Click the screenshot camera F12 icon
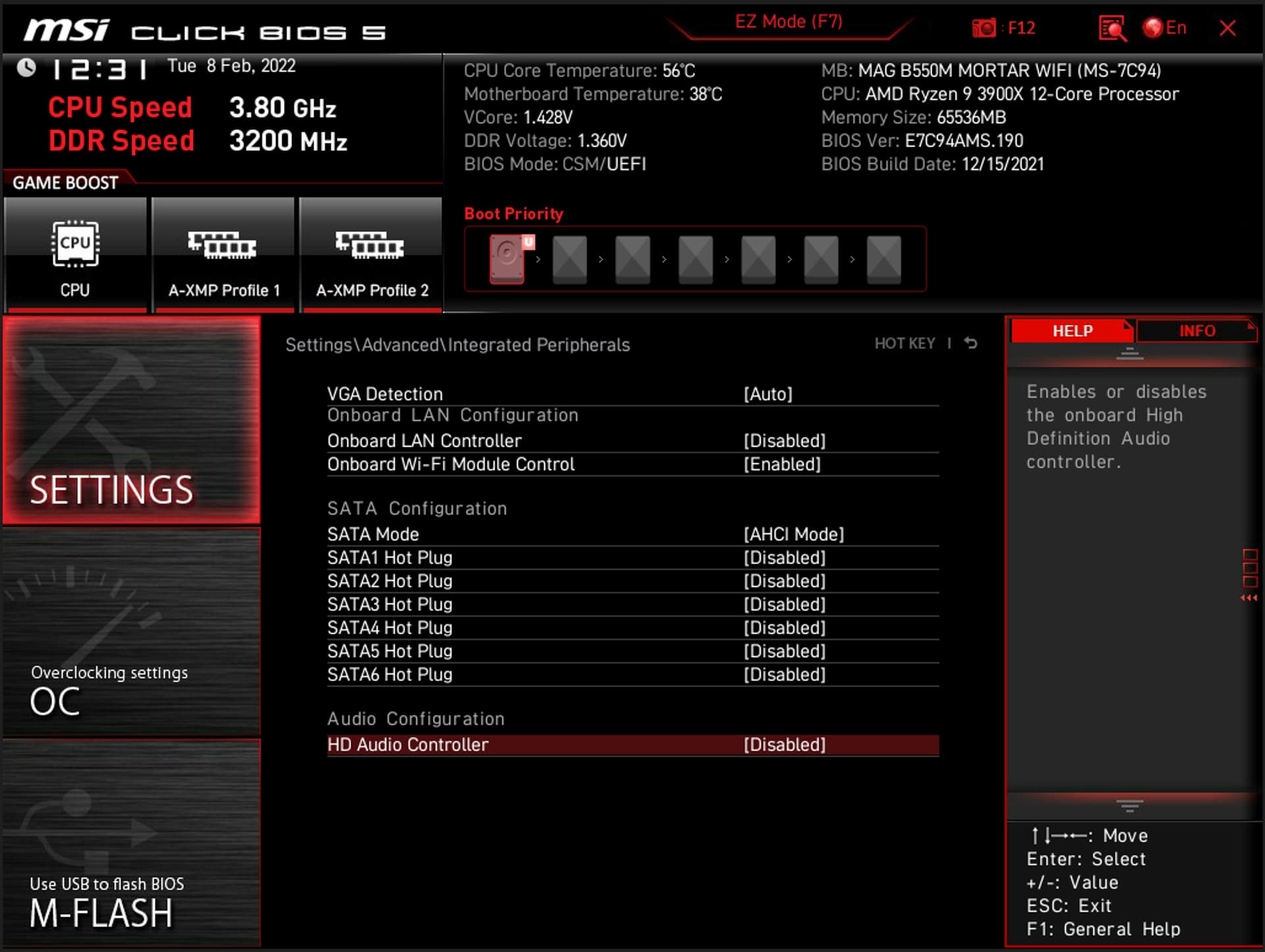This screenshot has height=952, width=1265. point(984,28)
